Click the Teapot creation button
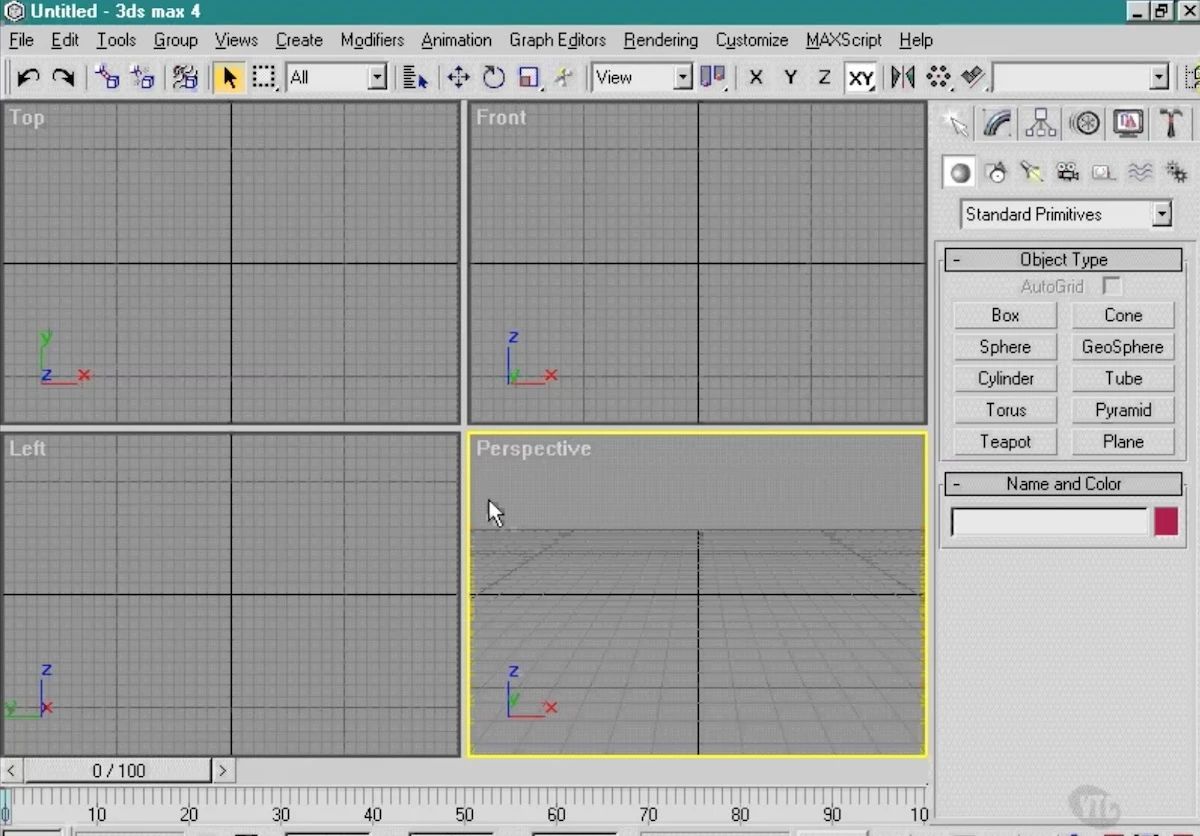 [1004, 441]
